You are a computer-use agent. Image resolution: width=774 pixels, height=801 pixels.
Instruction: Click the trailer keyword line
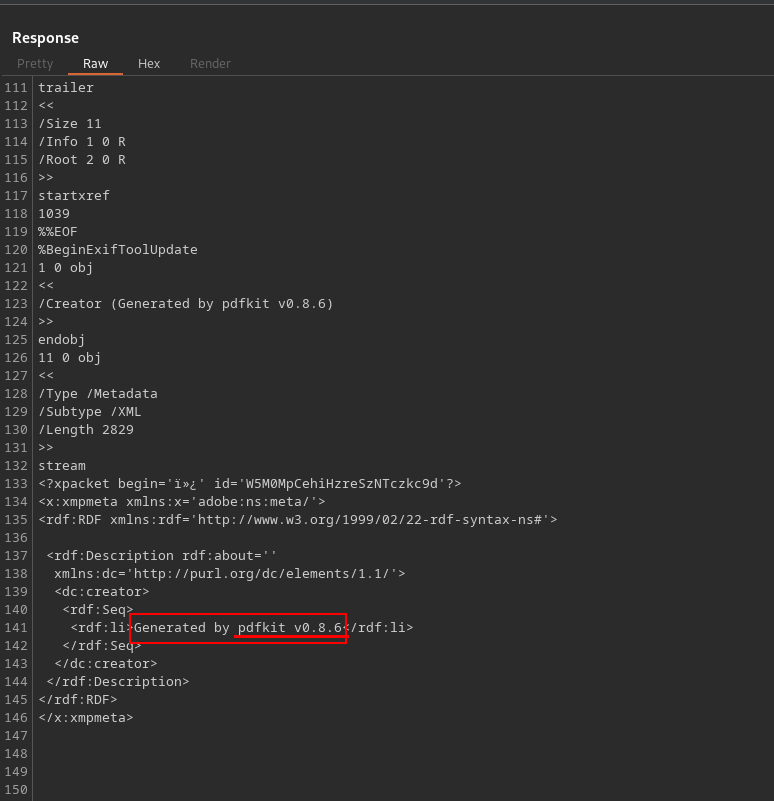66,88
